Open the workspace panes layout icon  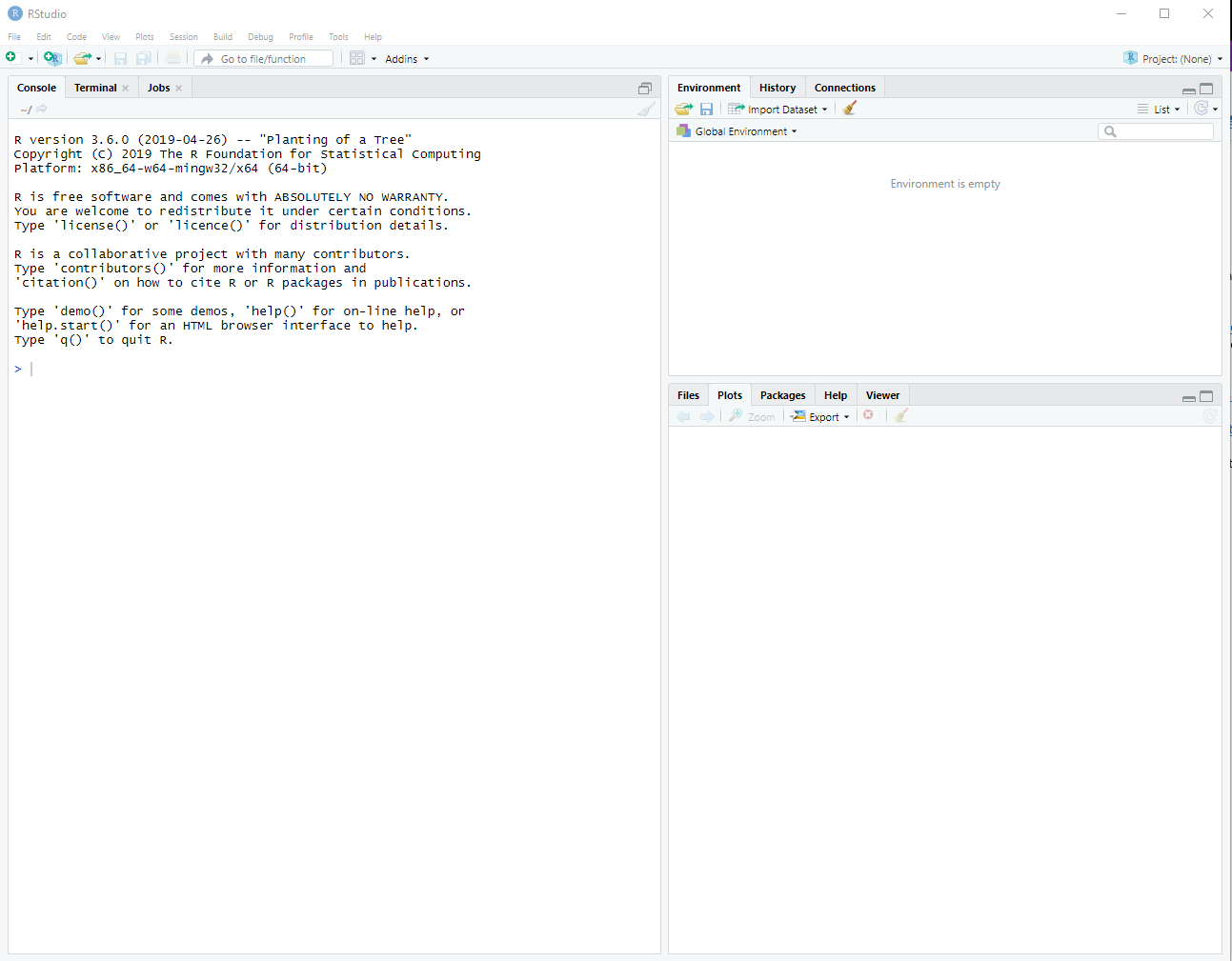(357, 58)
